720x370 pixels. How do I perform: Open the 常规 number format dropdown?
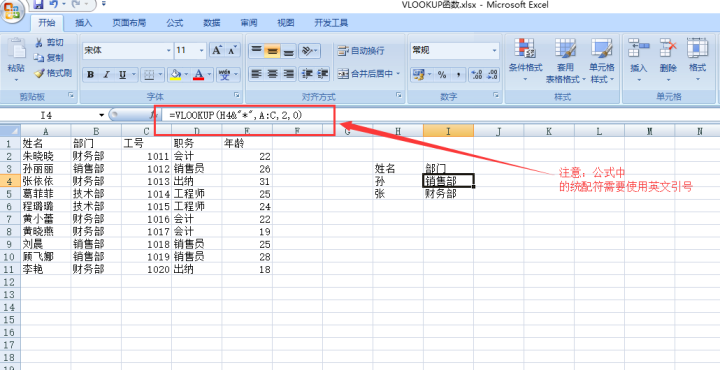[495, 50]
